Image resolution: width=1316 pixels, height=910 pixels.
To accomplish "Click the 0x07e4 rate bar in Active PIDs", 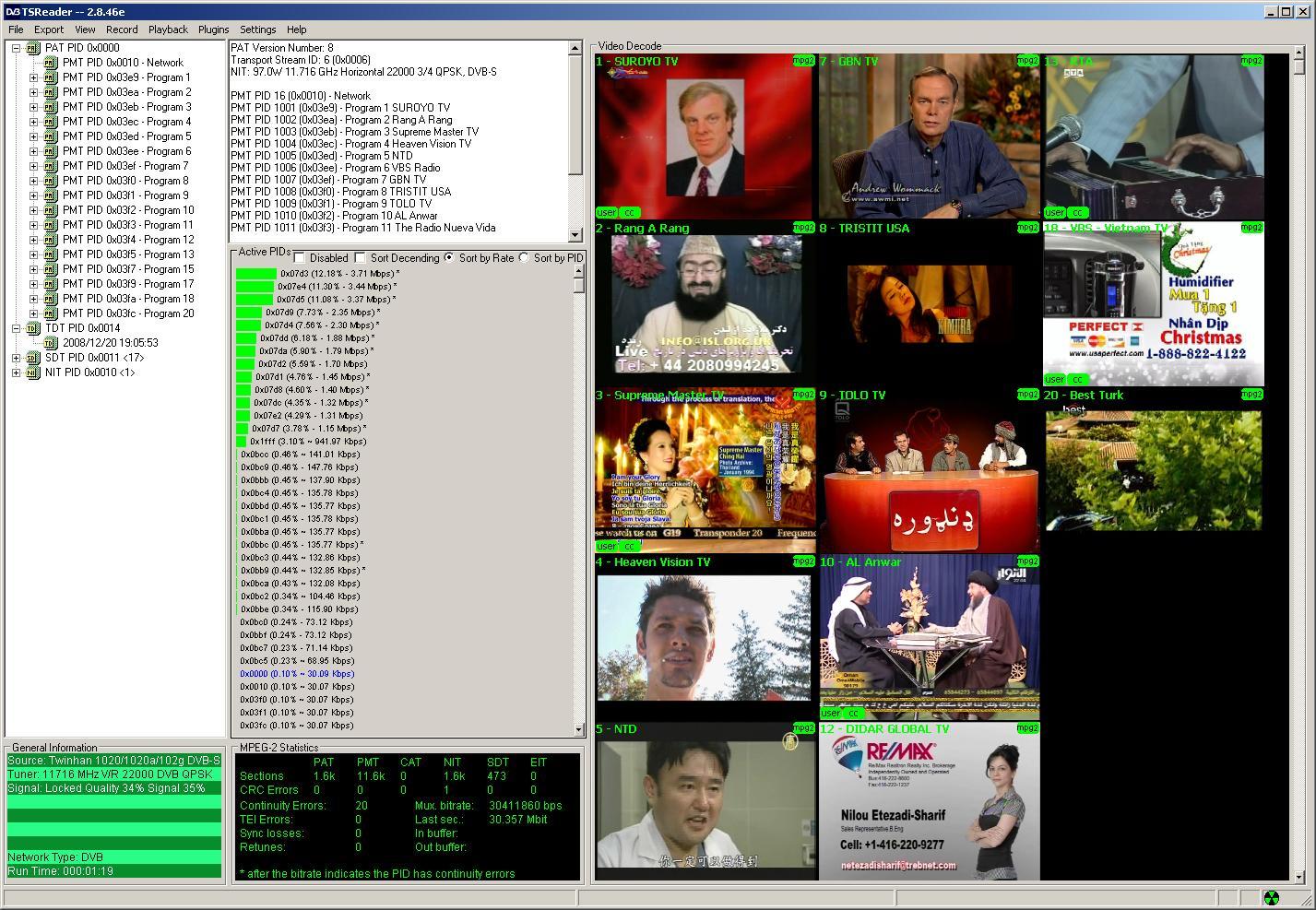I will pyautogui.click(x=255, y=287).
